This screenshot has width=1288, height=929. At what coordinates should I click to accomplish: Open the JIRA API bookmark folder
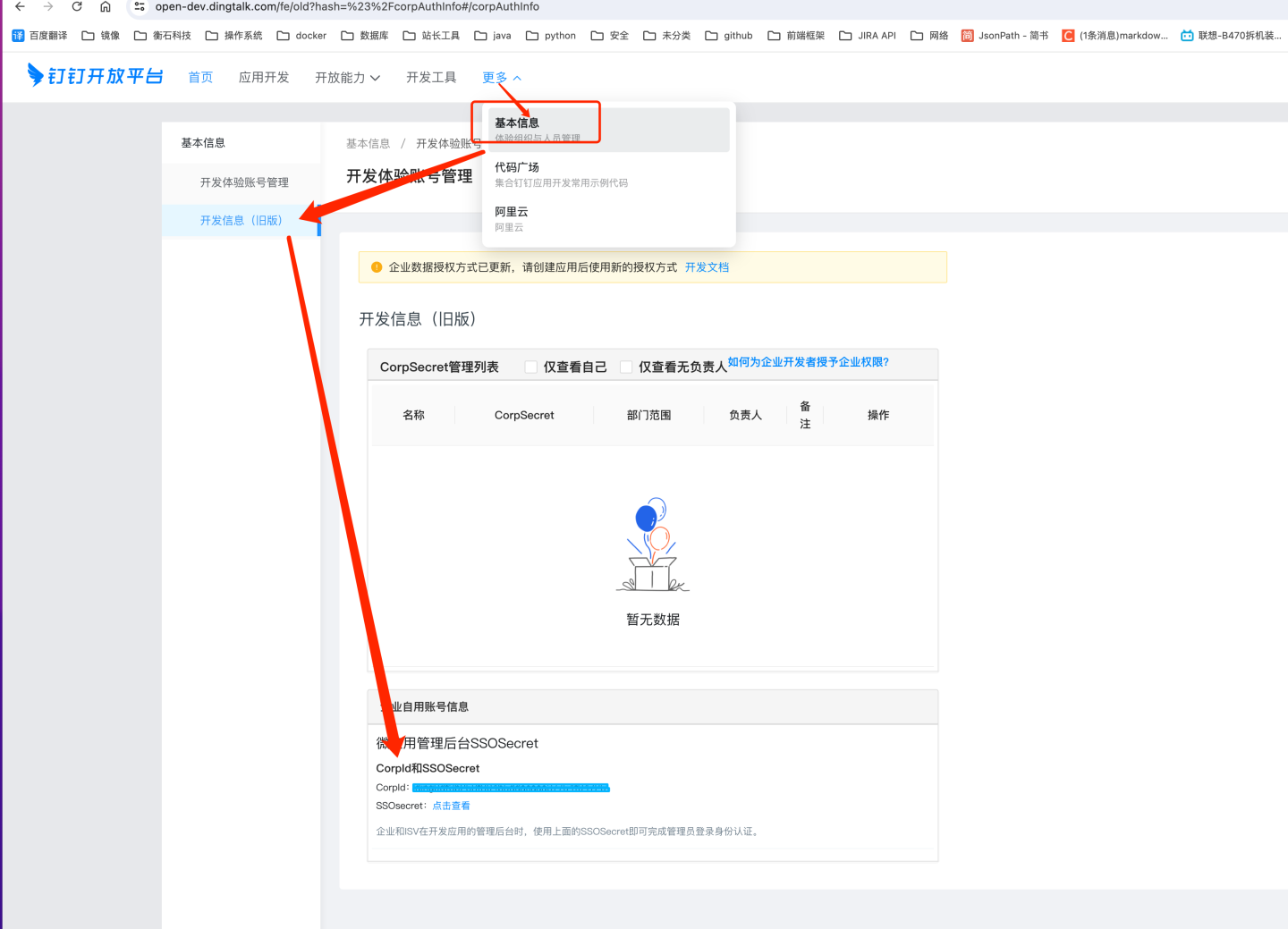[868, 36]
